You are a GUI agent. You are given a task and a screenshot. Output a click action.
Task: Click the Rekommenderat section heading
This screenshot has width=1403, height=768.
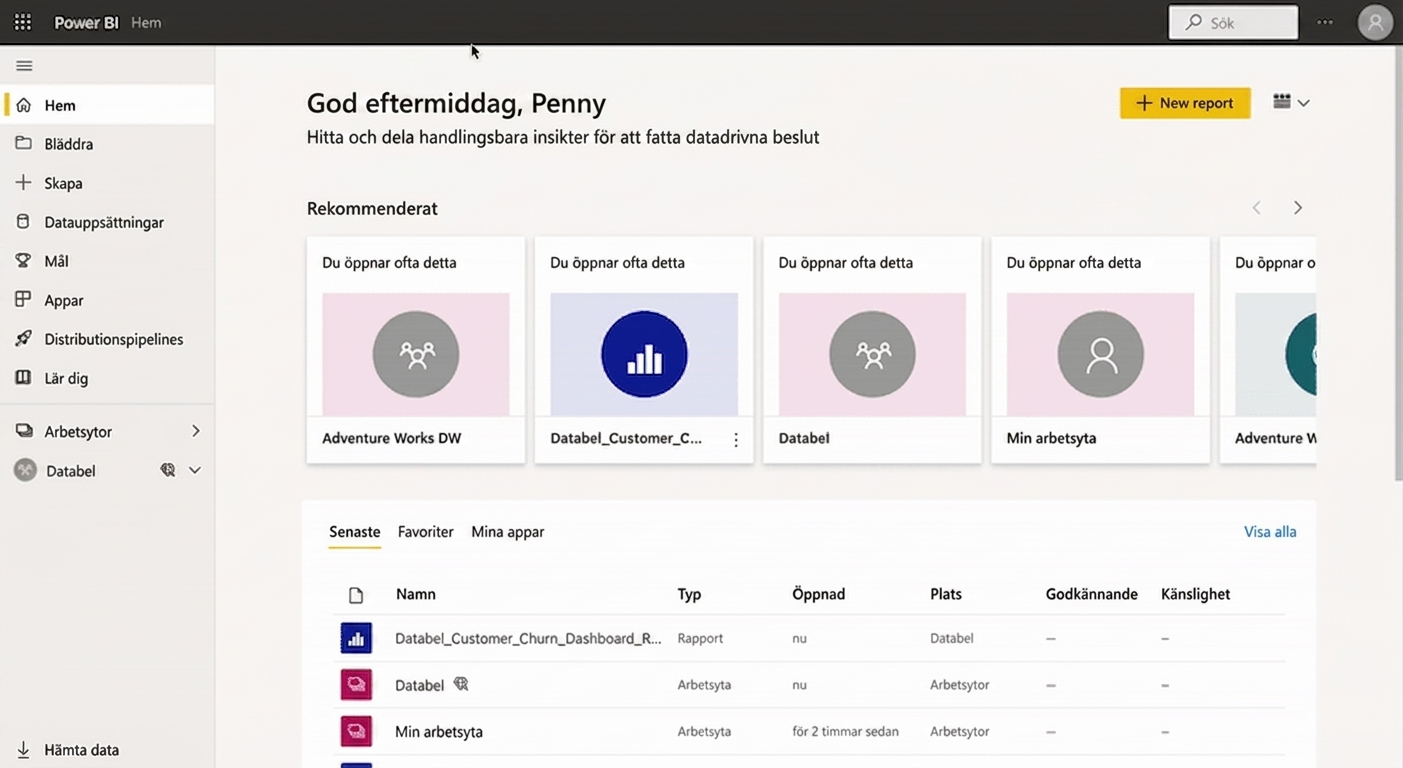[x=372, y=208]
